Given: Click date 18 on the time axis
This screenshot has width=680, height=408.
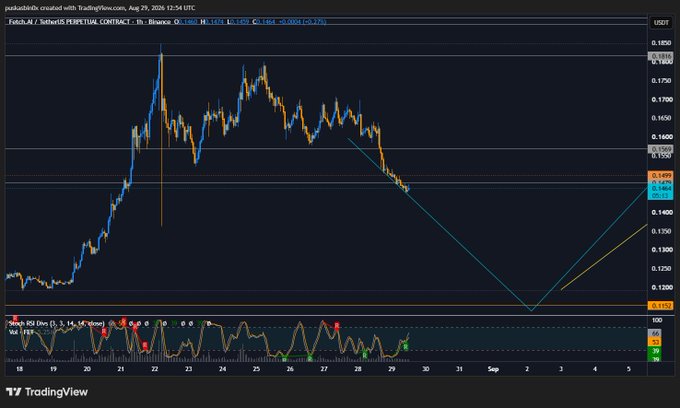Looking at the screenshot, I should tap(20, 369).
